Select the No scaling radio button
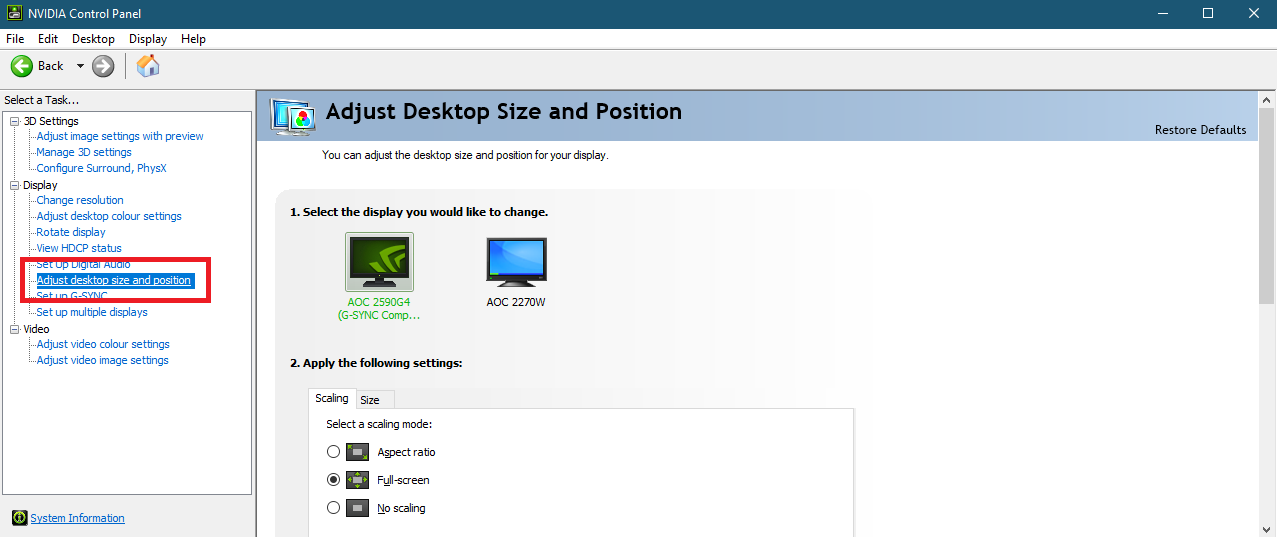 [x=334, y=508]
